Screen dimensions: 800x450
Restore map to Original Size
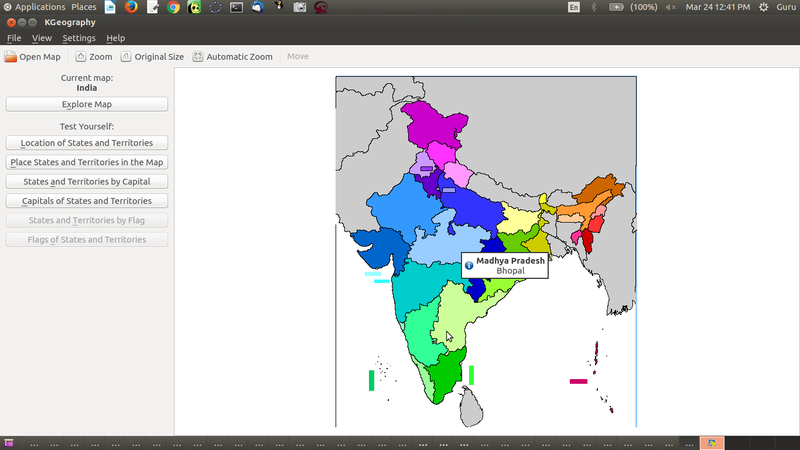(152, 57)
